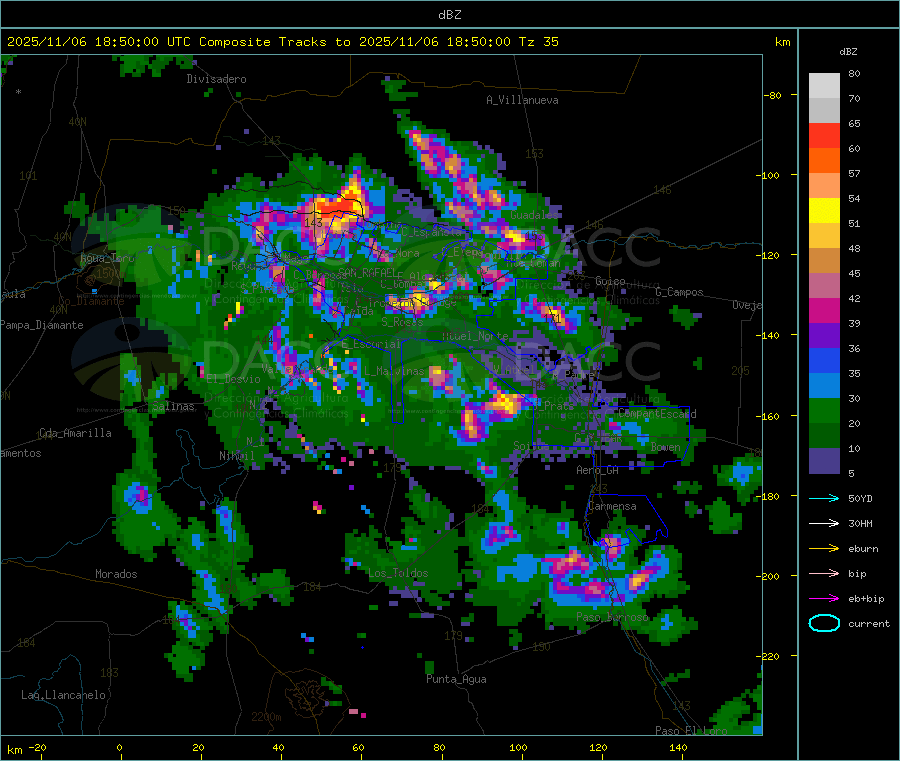Click the 'Los_Toldos' map label
The width and height of the screenshot is (900, 761).
tap(398, 573)
